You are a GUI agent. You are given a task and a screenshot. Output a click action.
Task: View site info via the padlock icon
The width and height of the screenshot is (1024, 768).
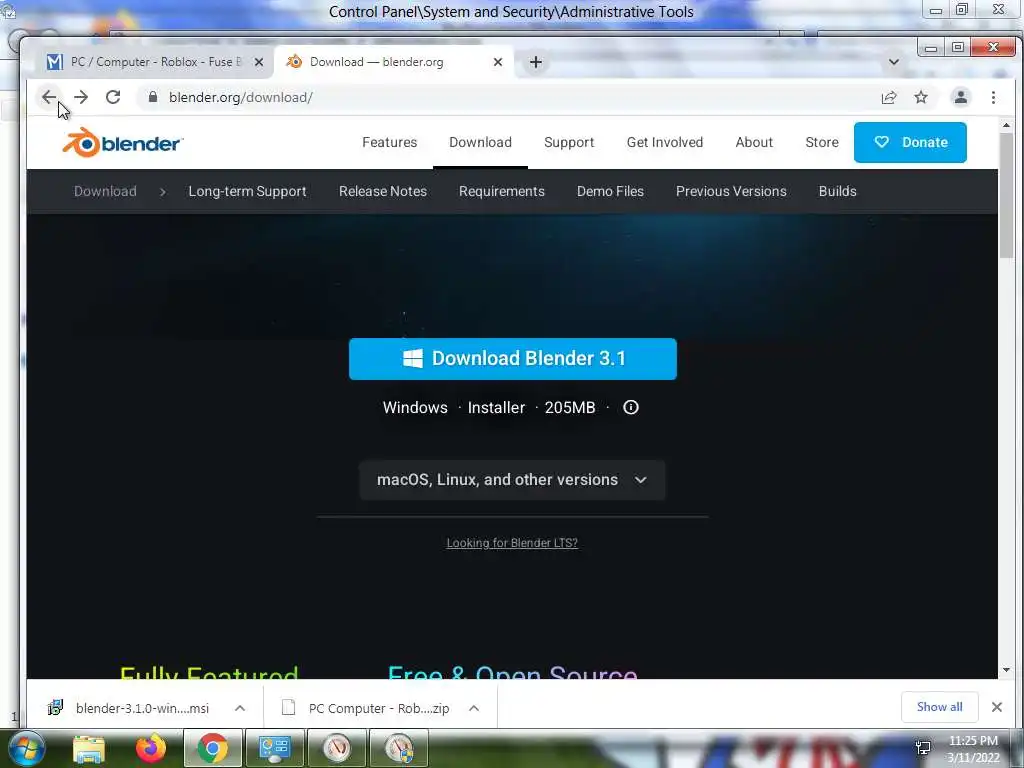point(153,97)
